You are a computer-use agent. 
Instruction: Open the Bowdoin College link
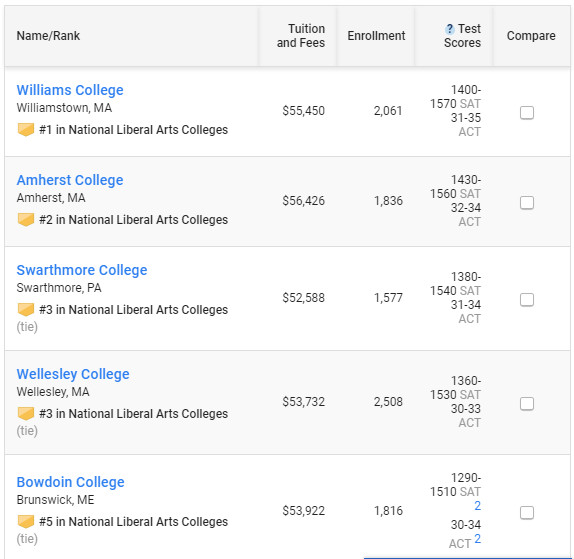[71, 482]
